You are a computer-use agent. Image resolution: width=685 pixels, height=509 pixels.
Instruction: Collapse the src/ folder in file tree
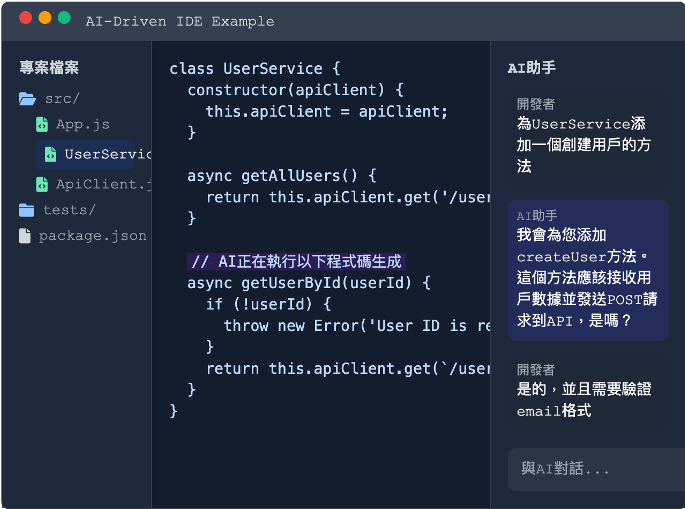tap(49, 99)
